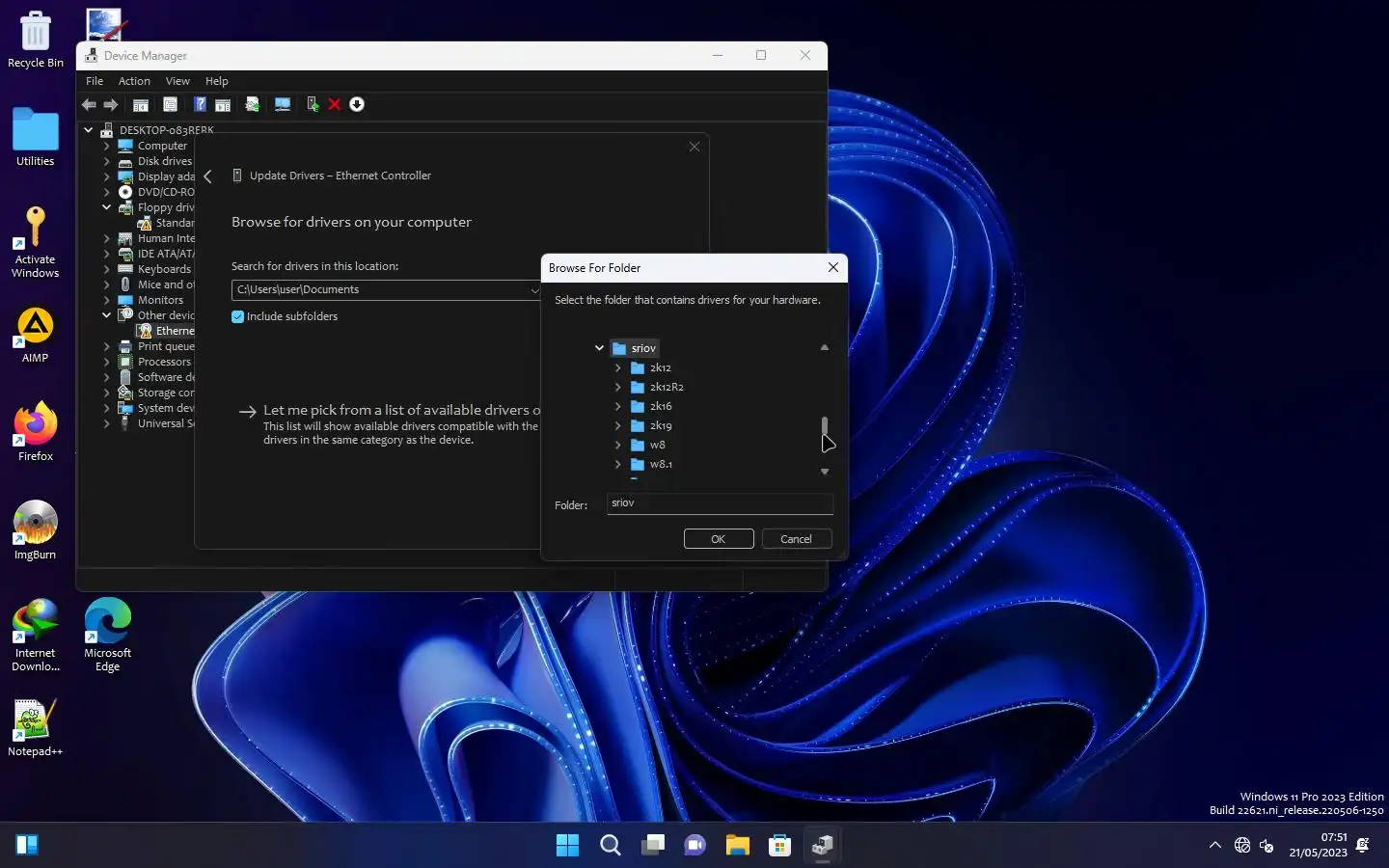
Task: Click the Forward arrow in Device Manager toolbar
Action: pos(111,104)
